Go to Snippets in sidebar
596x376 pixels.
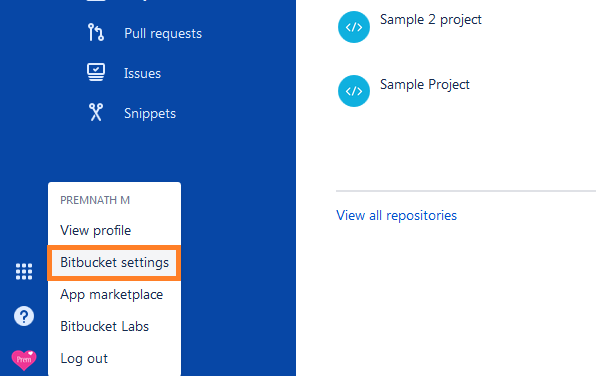click(150, 114)
